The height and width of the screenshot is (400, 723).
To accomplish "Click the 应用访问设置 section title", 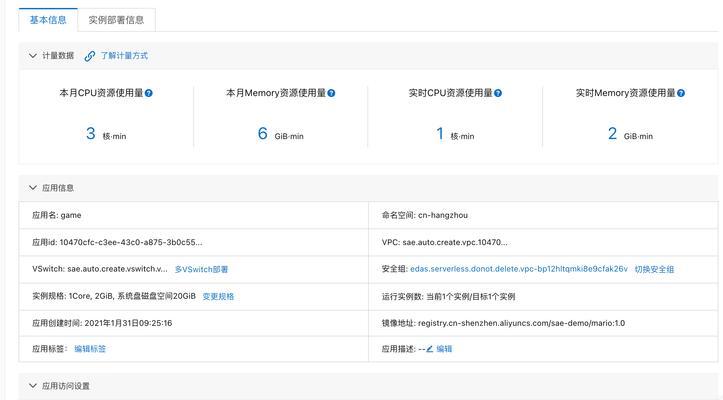I will point(66,386).
